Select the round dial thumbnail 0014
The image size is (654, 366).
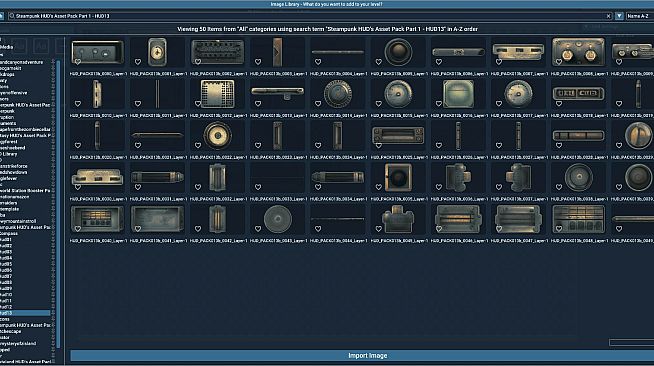(x=338, y=94)
